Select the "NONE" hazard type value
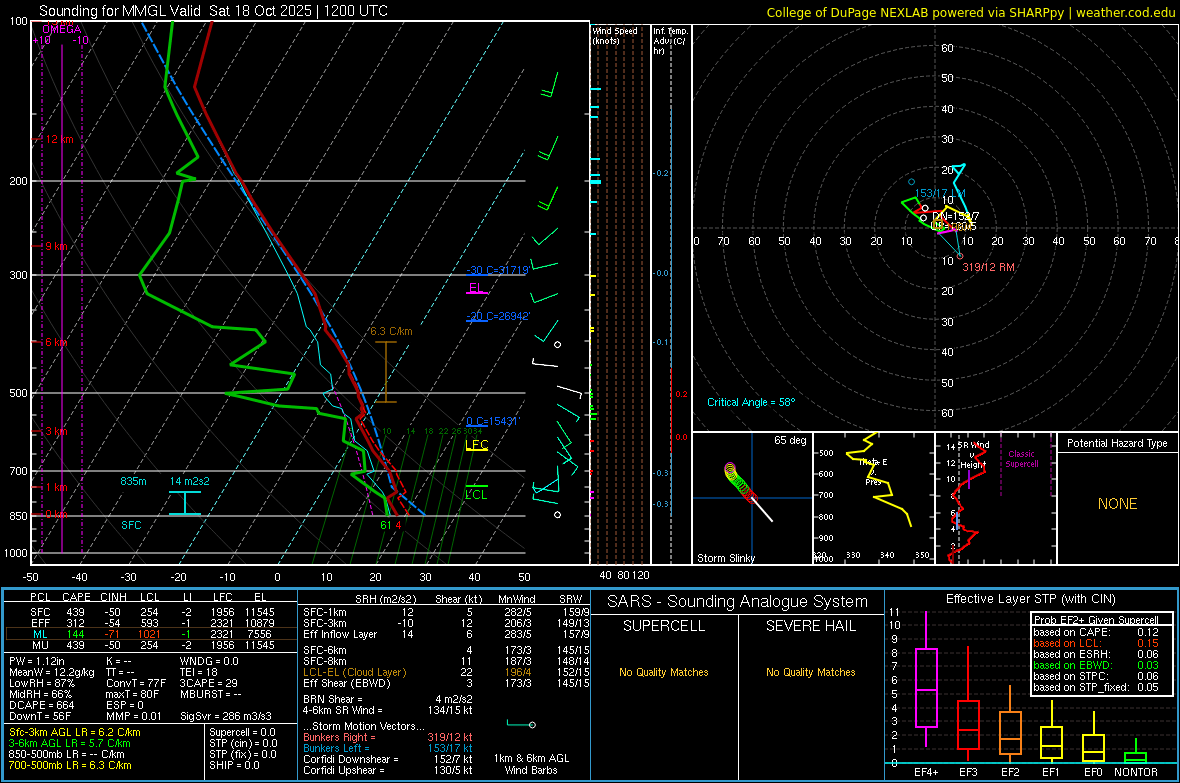 coord(1117,504)
